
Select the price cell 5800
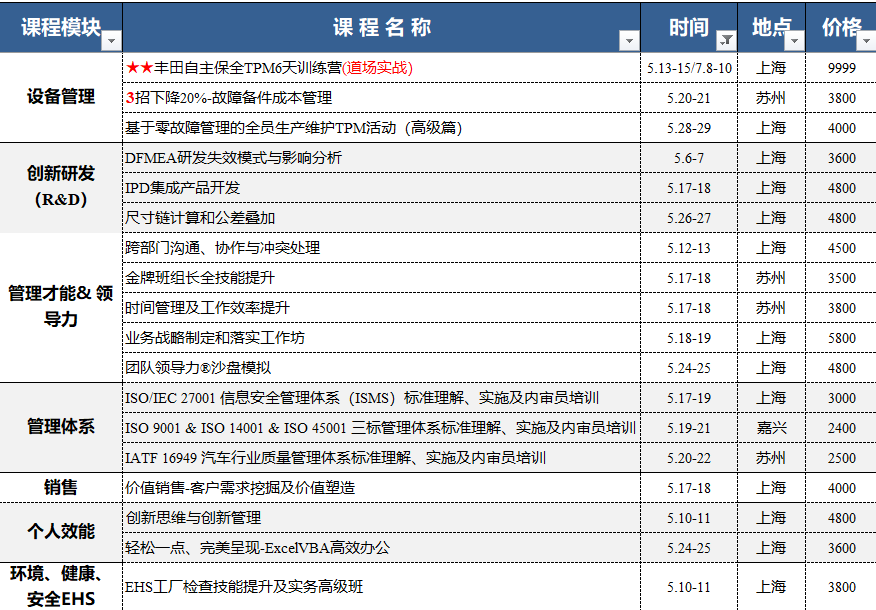pos(841,338)
